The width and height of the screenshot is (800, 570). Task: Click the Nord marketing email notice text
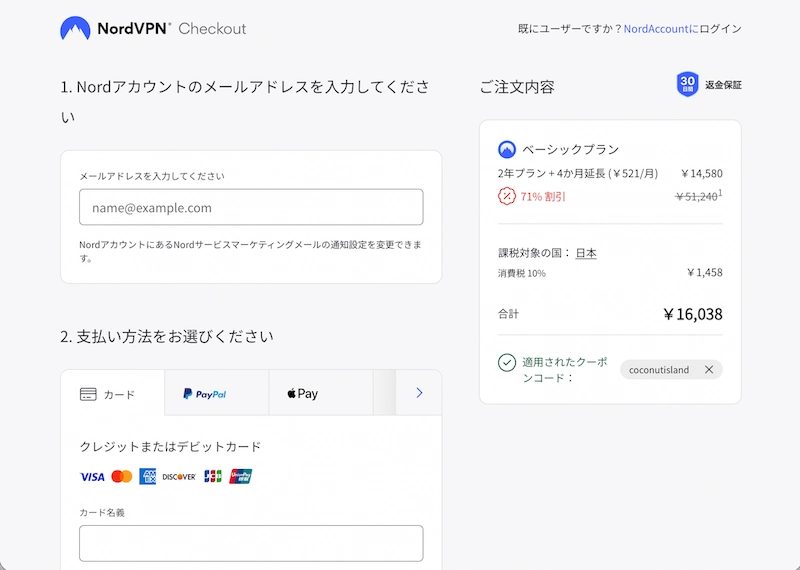click(x=251, y=251)
